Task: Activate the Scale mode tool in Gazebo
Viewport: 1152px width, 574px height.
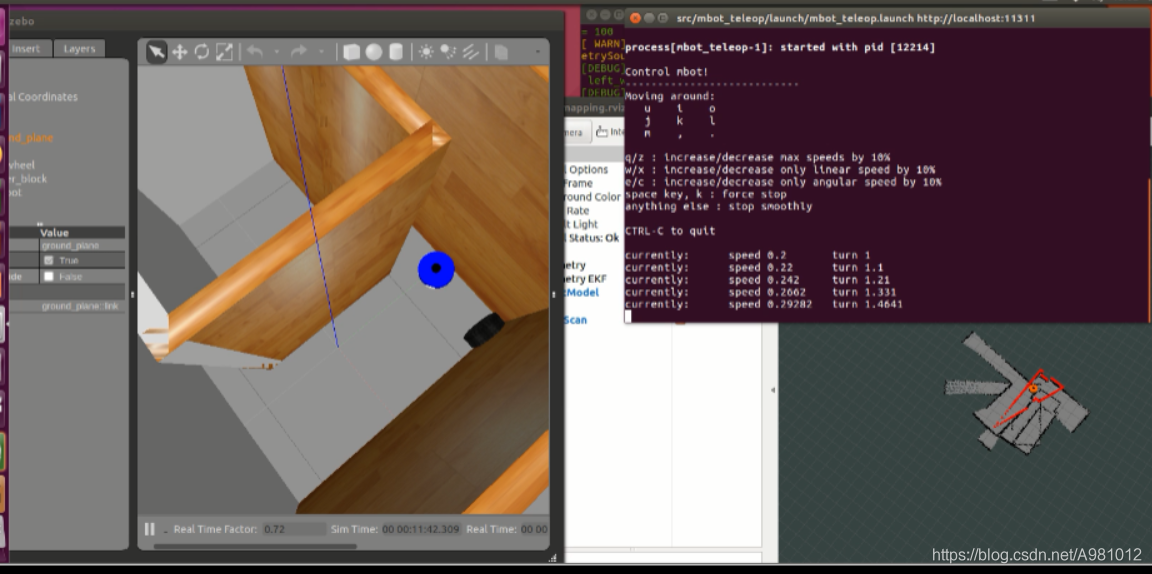Action: [x=224, y=52]
